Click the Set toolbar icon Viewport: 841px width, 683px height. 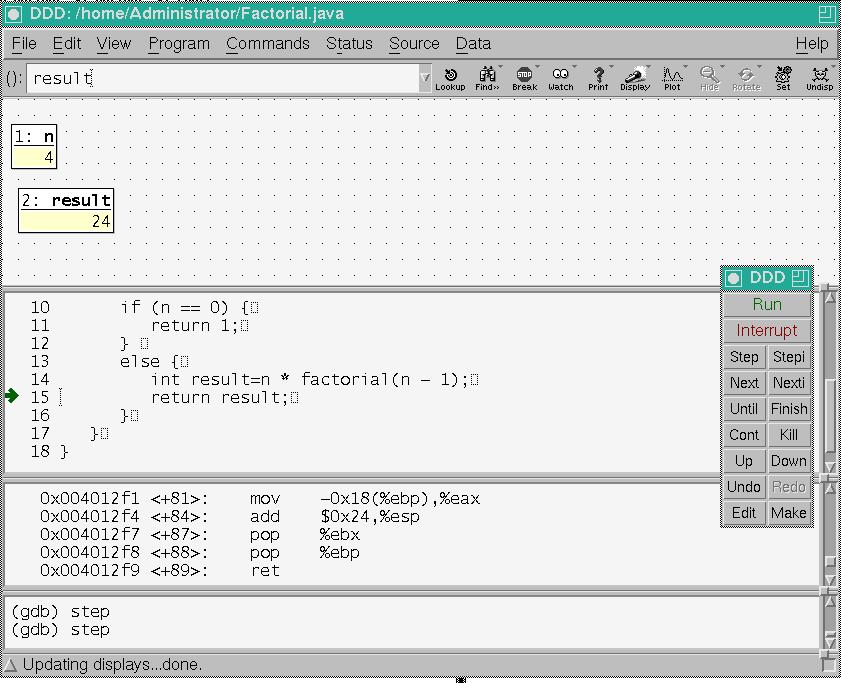[x=783, y=79]
